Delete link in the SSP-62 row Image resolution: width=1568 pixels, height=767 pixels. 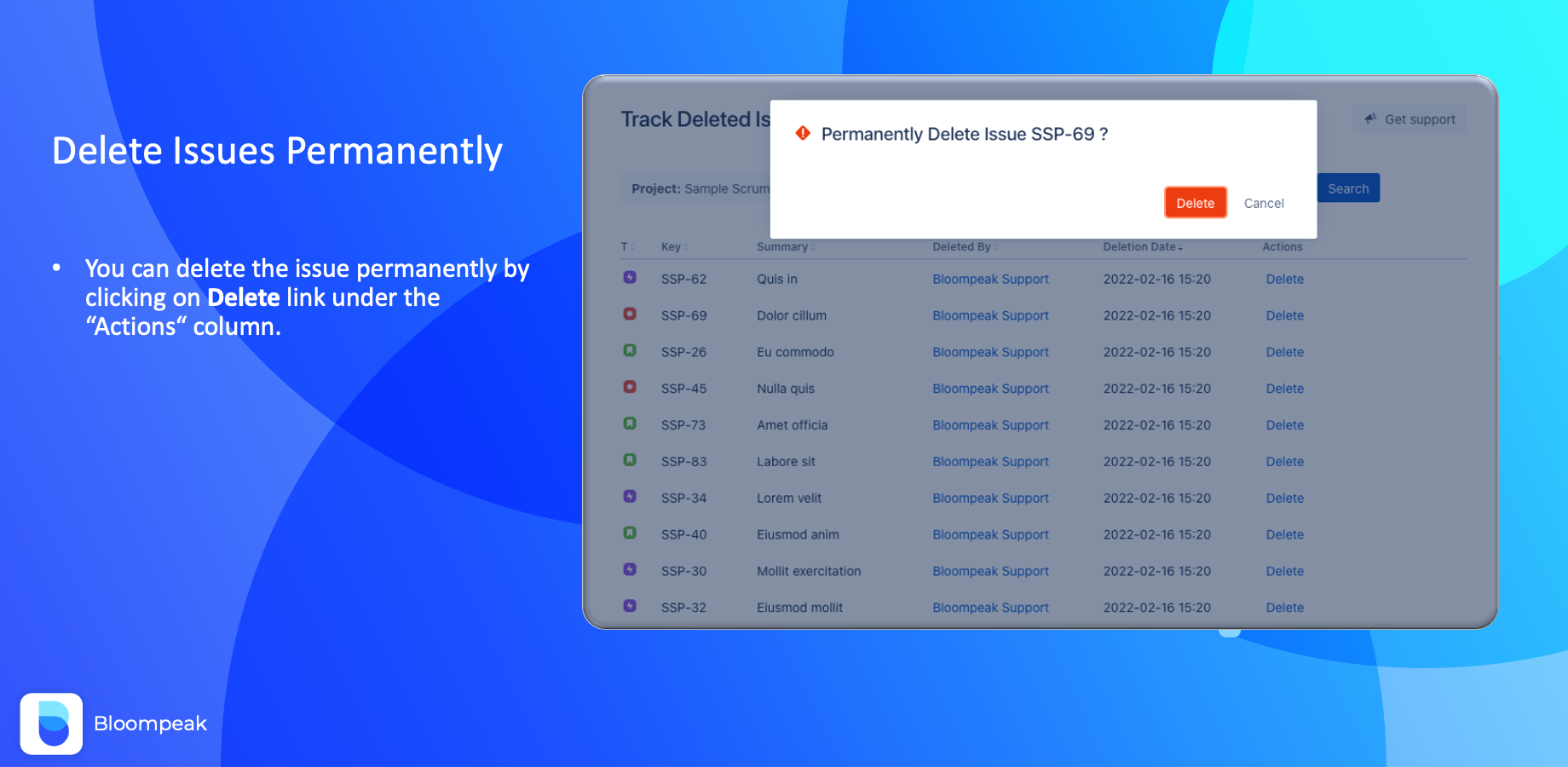(1284, 279)
